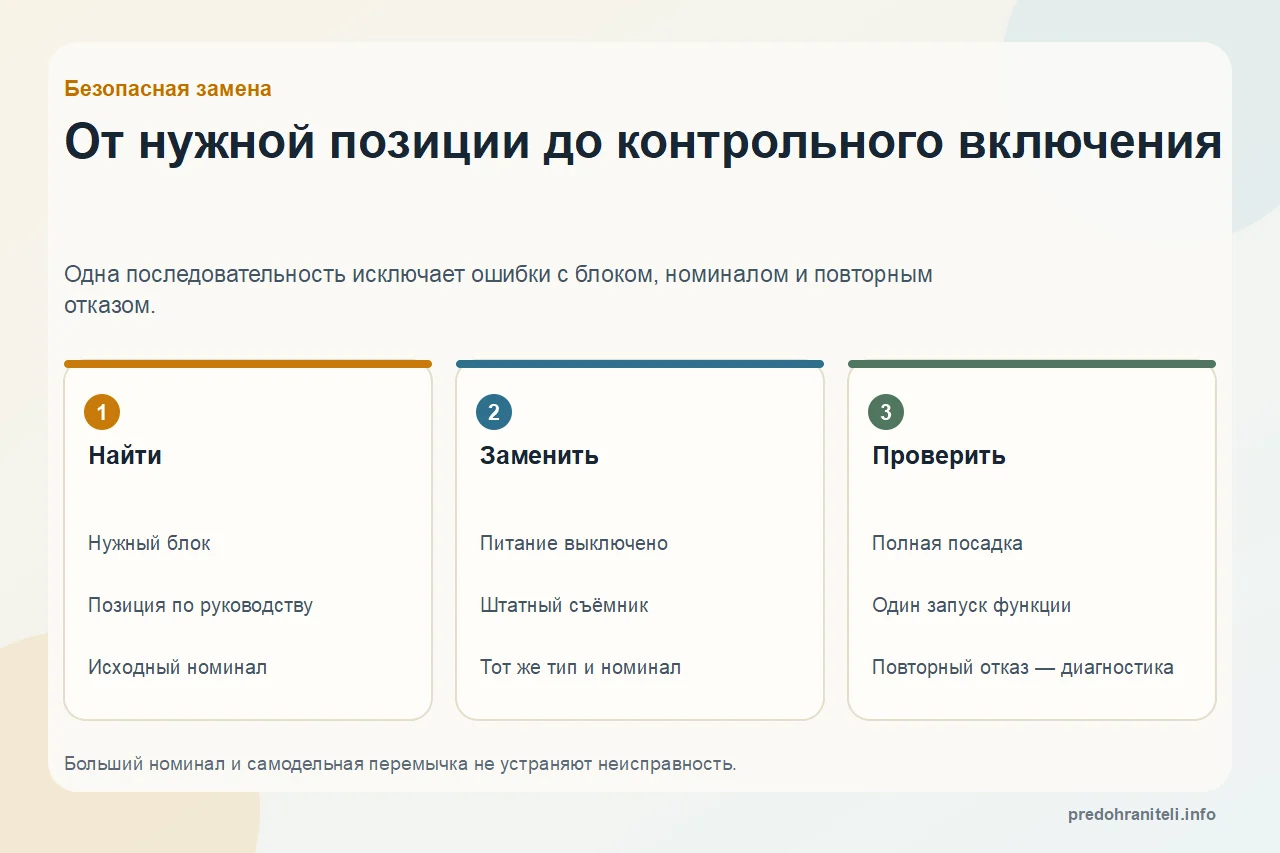The image size is (1280, 853).
Task: Select 'Полная посадка' item
Action: coord(947,544)
